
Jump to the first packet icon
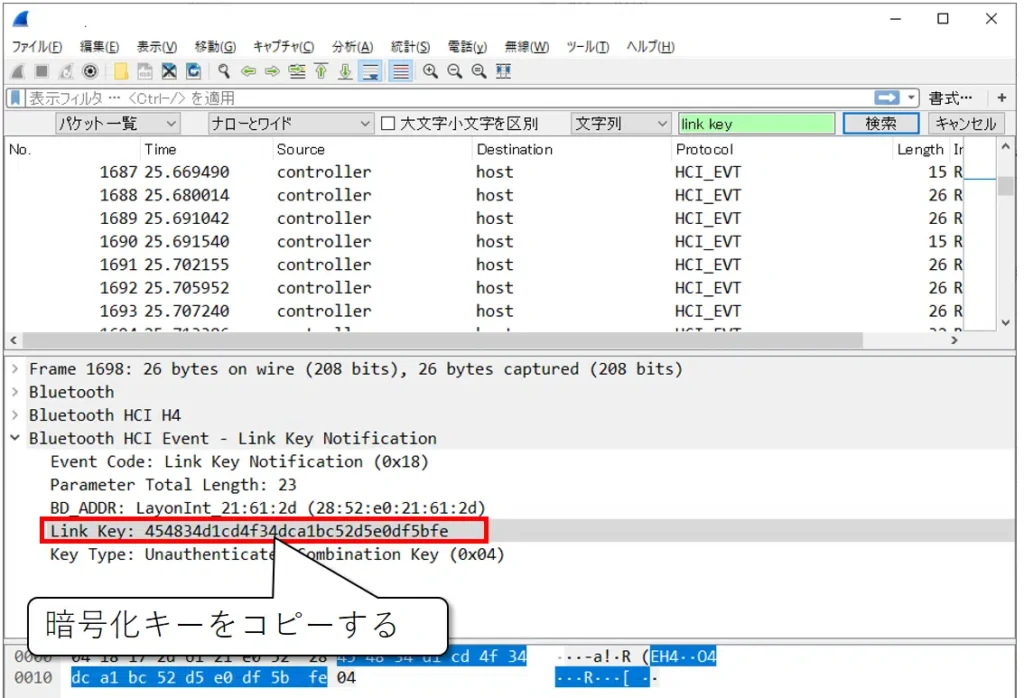321,71
